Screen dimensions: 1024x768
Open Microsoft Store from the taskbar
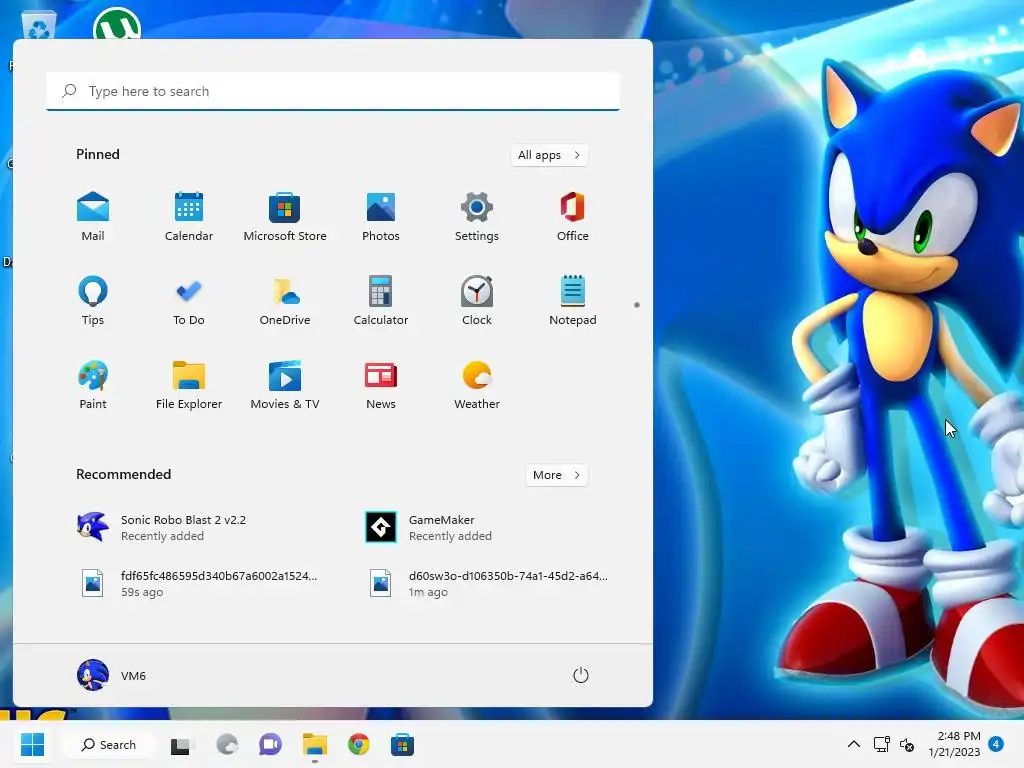402,744
